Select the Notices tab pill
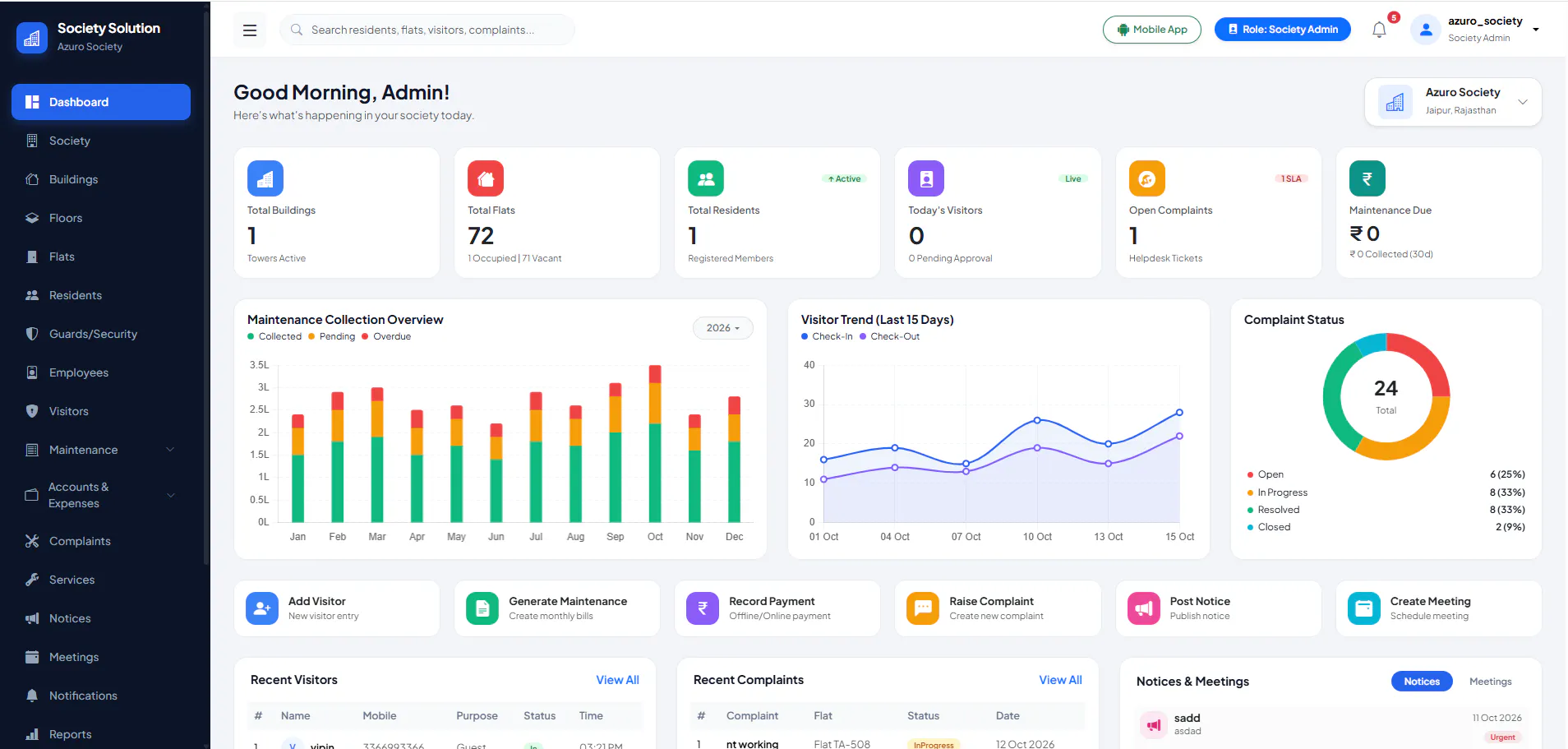Image resolution: width=1568 pixels, height=749 pixels. (1422, 682)
